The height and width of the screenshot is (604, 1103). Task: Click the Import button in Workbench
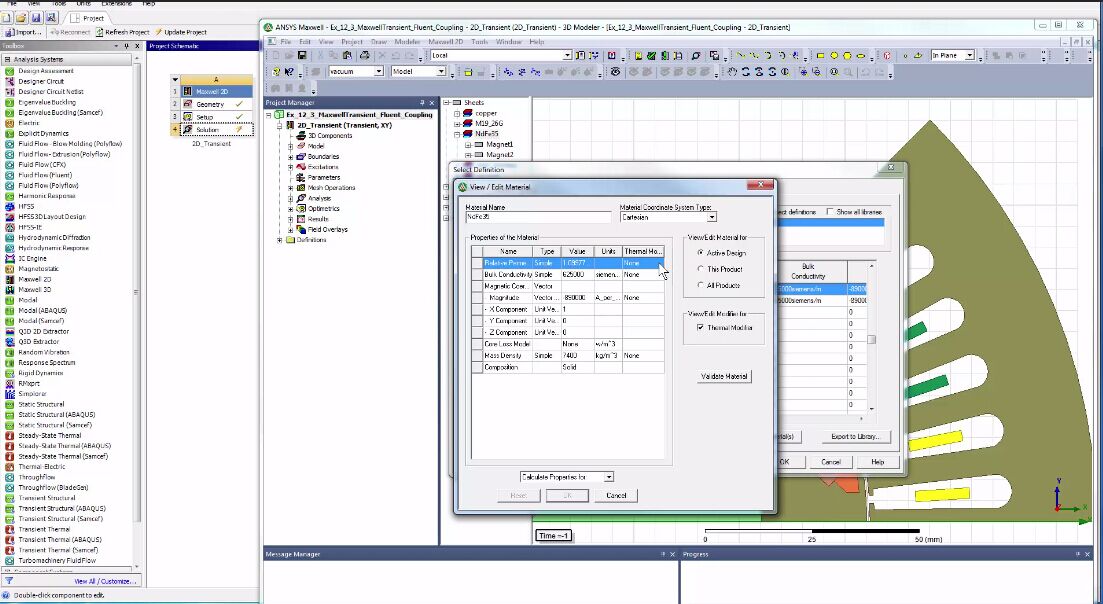click(x=23, y=32)
